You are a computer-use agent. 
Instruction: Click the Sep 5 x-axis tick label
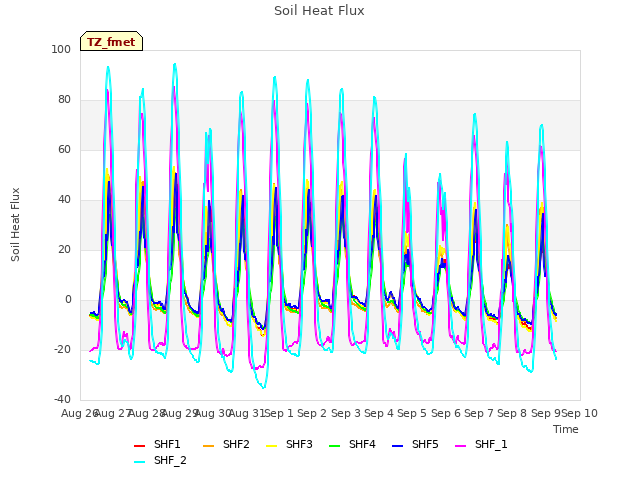(x=412, y=413)
